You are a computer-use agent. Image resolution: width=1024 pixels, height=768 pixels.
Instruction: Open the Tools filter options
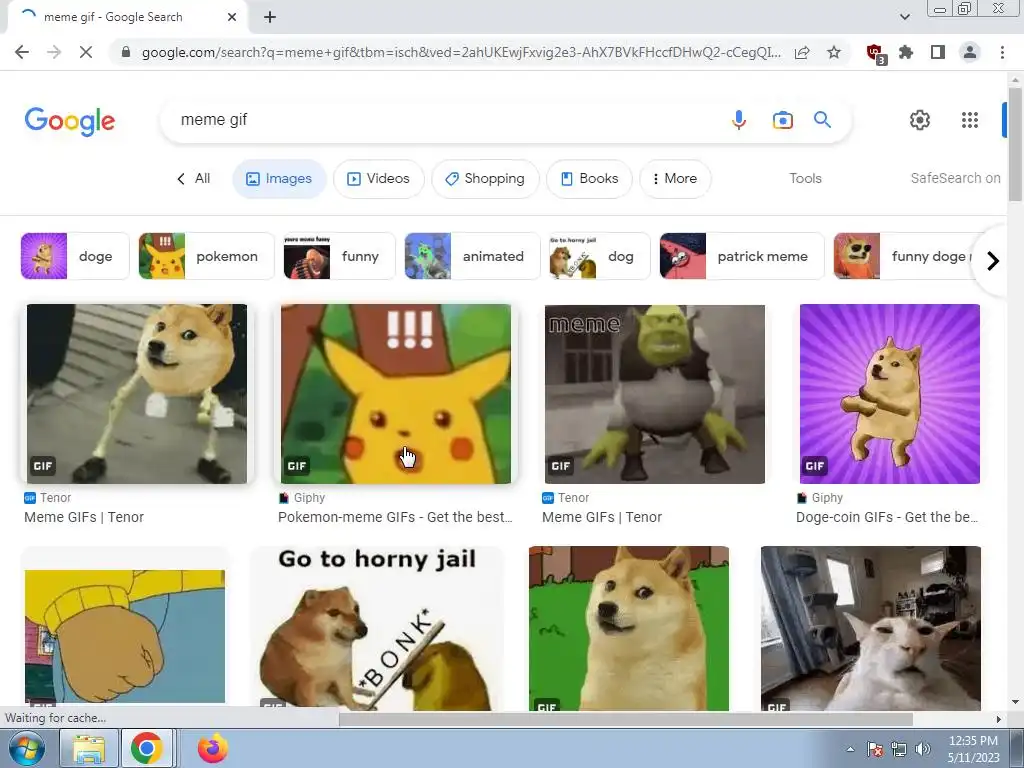[805, 178]
